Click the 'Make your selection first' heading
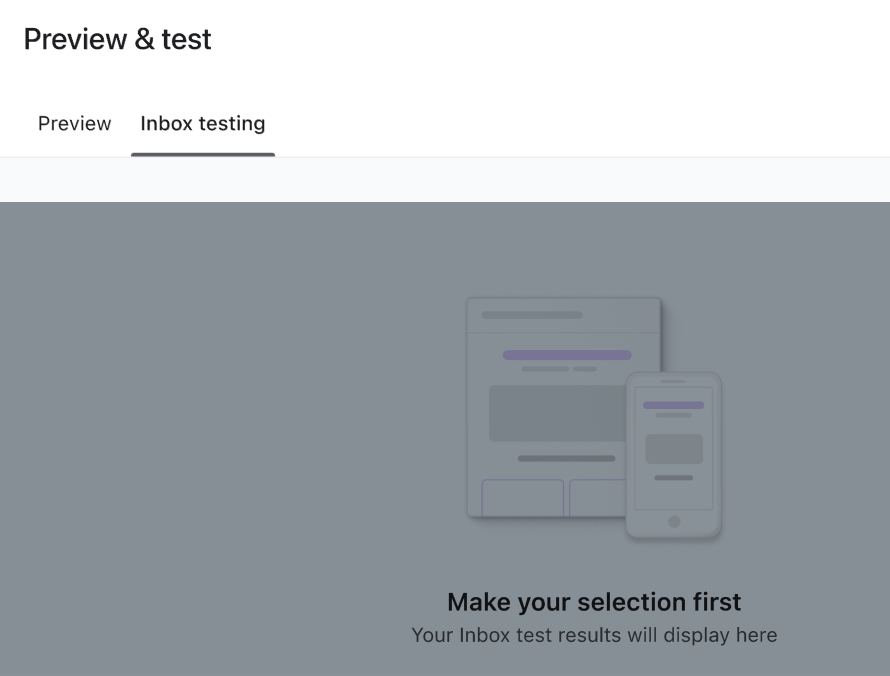The image size is (890, 676). pos(594,601)
